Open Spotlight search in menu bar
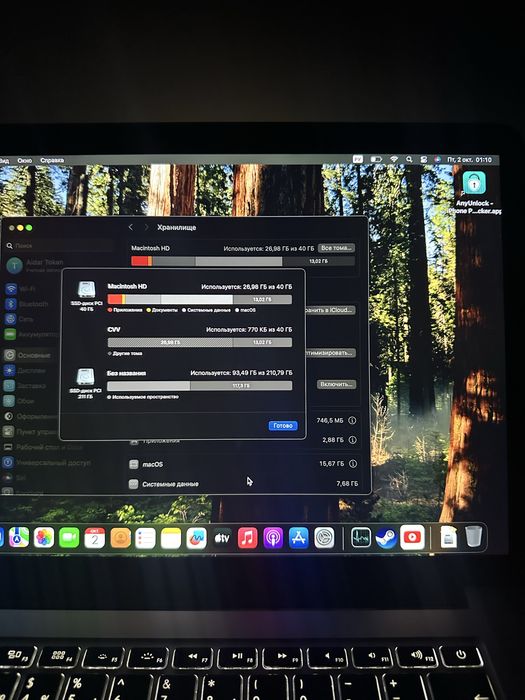The height and width of the screenshot is (700, 525). [409, 159]
